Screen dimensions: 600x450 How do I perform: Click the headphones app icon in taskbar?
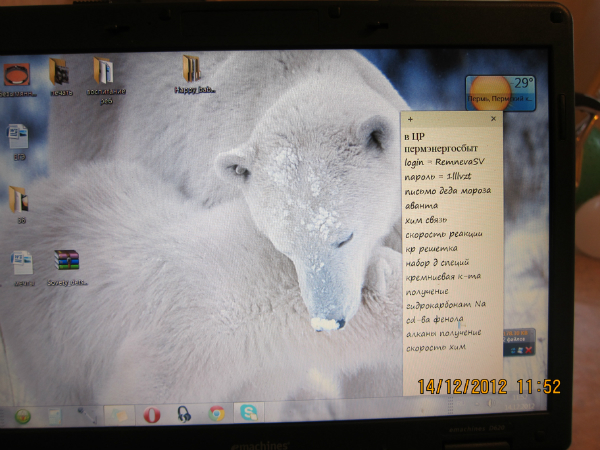tap(183, 414)
